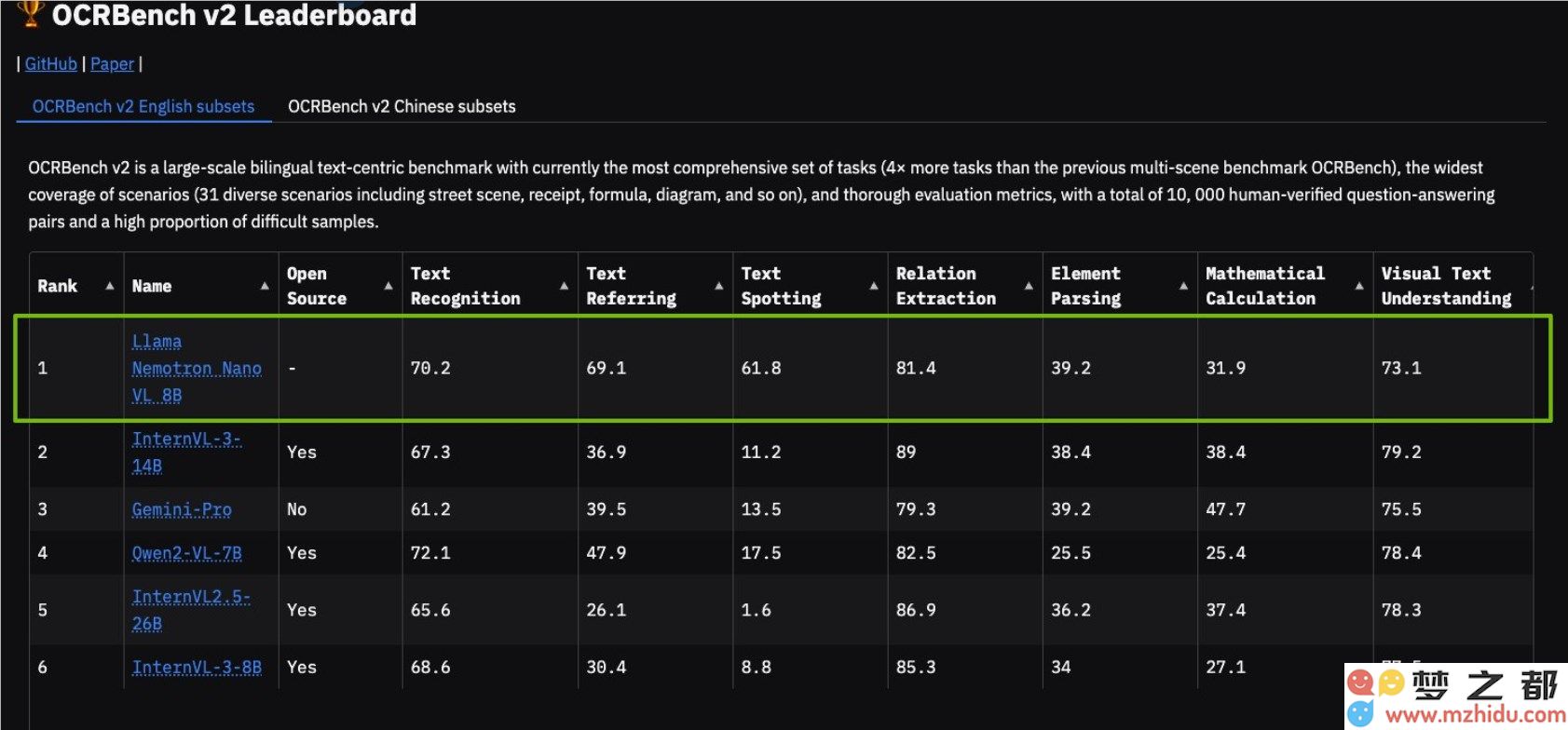Sort by Text Referring arrow
The image size is (1568, 730).
718,286
